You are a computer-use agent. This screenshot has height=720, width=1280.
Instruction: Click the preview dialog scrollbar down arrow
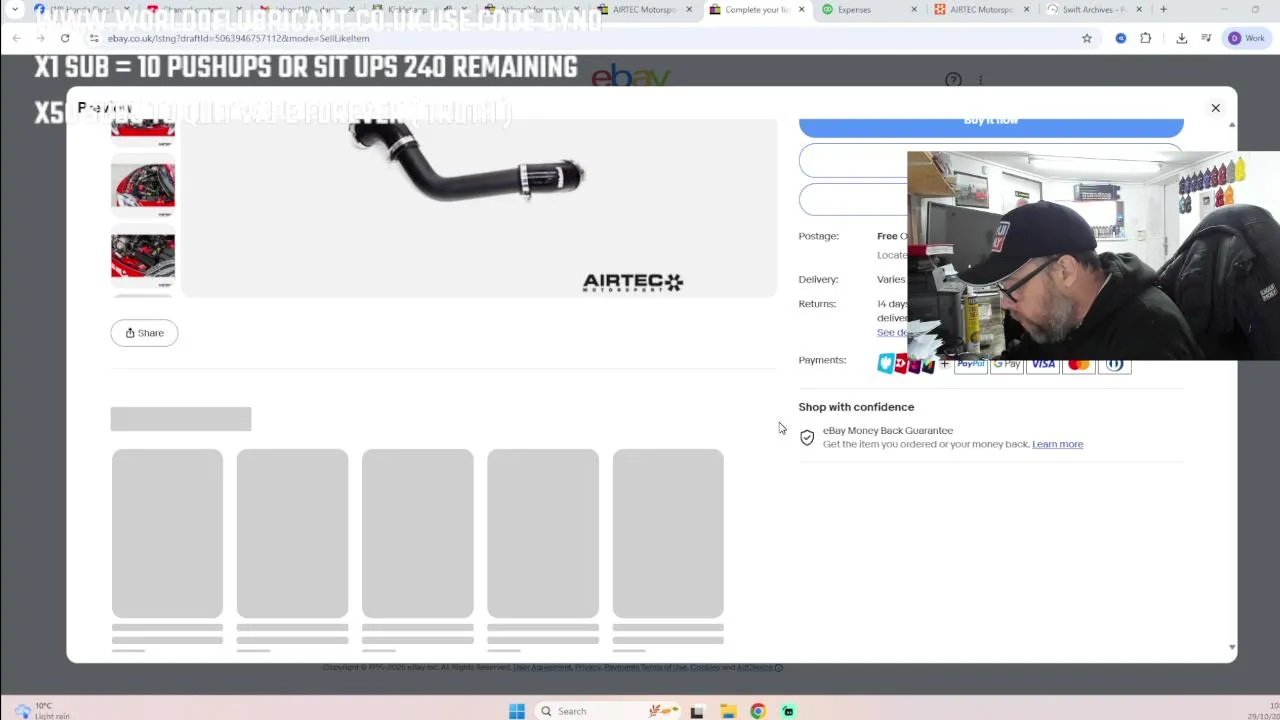pos(1231,647)
